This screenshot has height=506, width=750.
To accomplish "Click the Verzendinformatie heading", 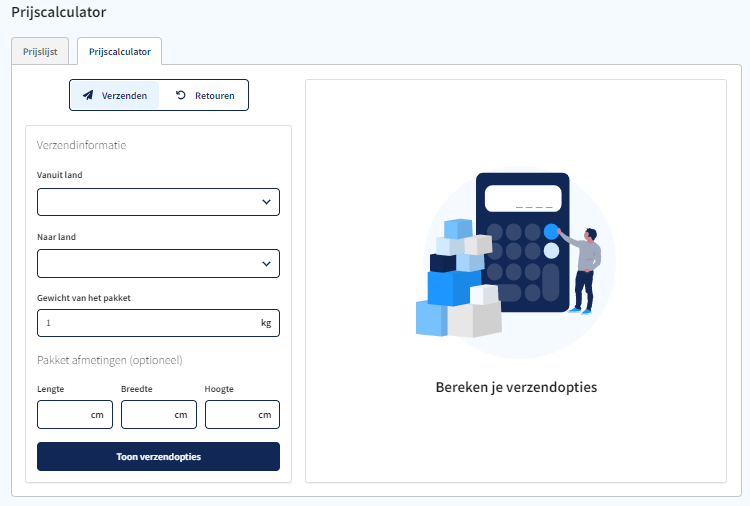I will point(81,145).
